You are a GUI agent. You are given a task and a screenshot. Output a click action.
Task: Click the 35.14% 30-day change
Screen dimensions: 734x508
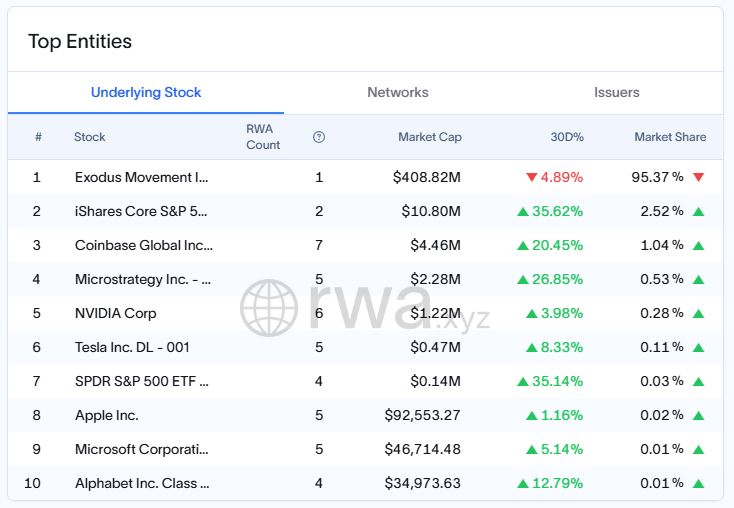(550, 381)
